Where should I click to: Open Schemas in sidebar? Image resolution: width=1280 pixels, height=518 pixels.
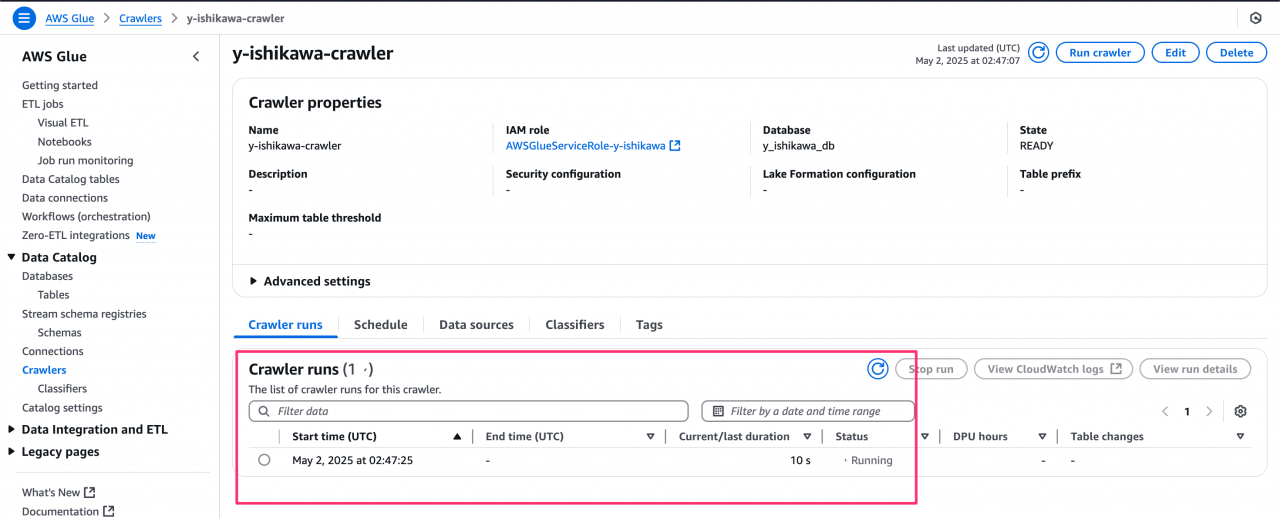pos(60,333)
